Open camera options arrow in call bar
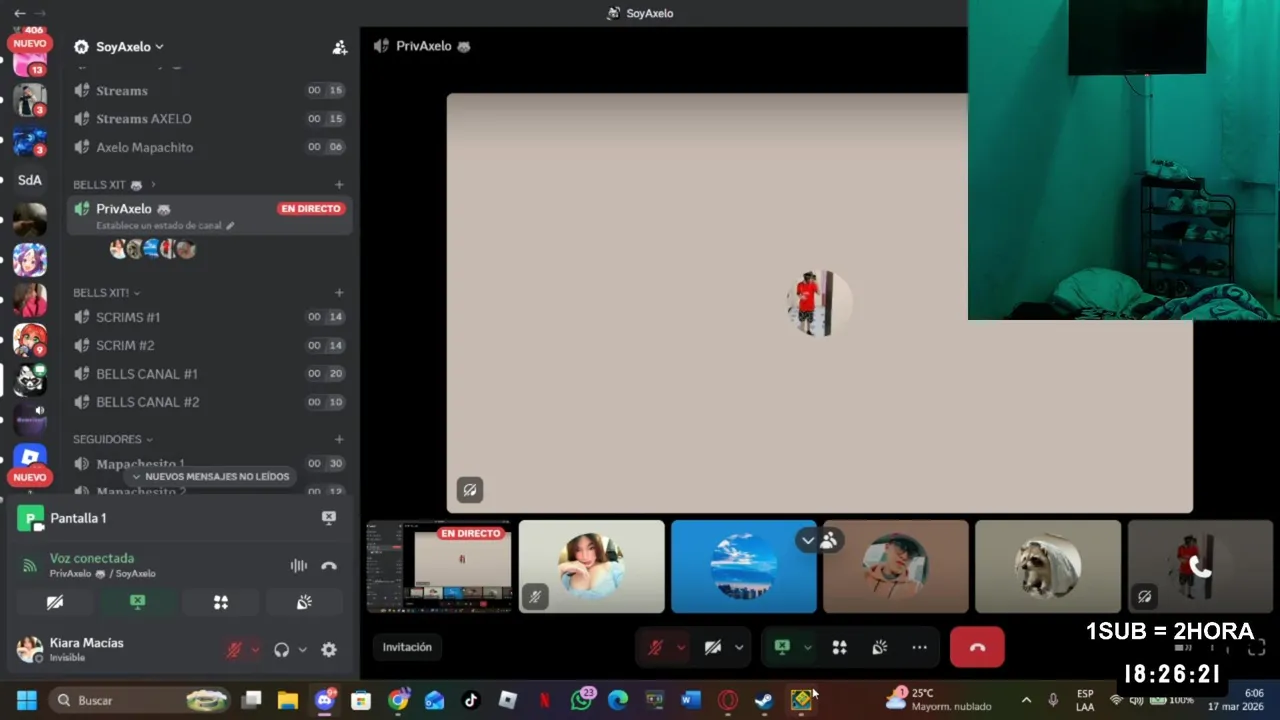The image size is (1280, 720). pyautogui.click(x=739, y=648)
